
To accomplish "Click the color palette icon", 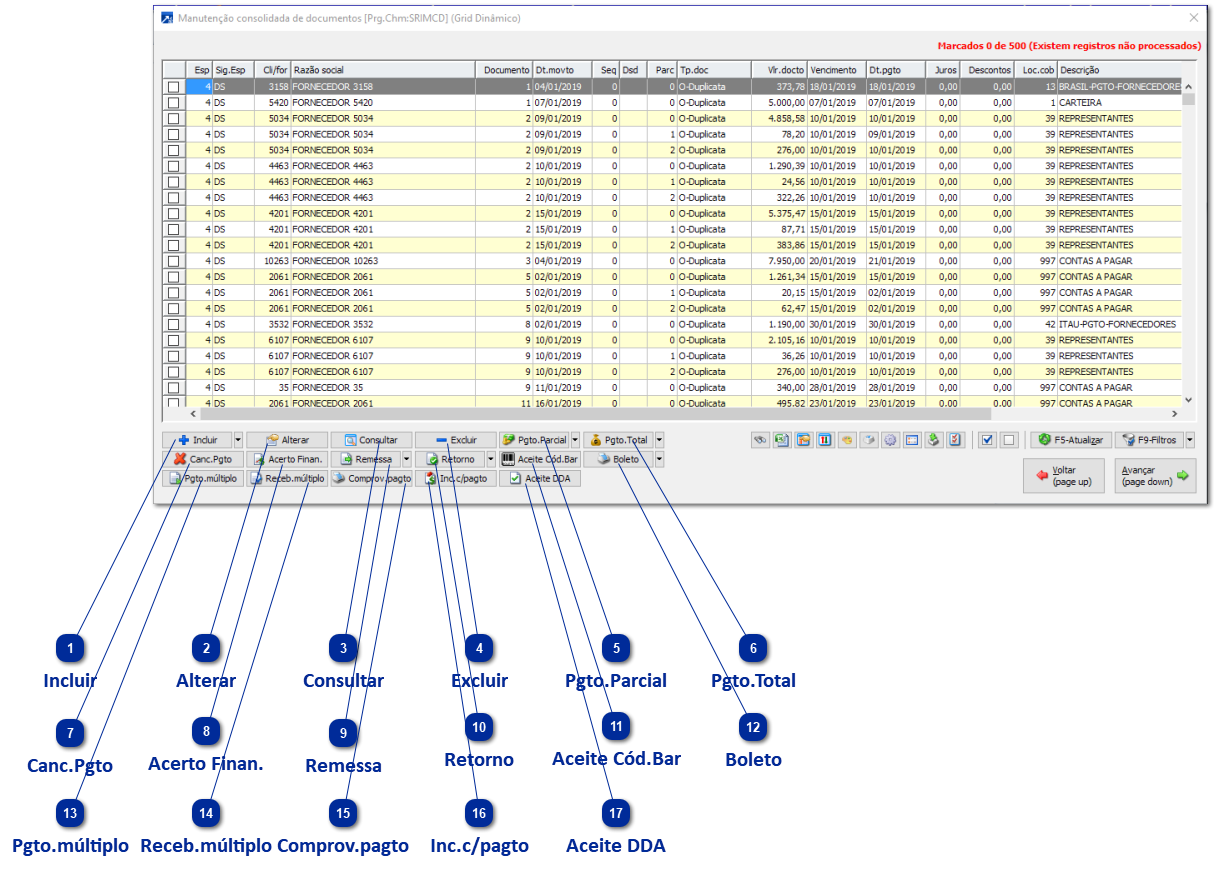I will (x=849, y=440).
